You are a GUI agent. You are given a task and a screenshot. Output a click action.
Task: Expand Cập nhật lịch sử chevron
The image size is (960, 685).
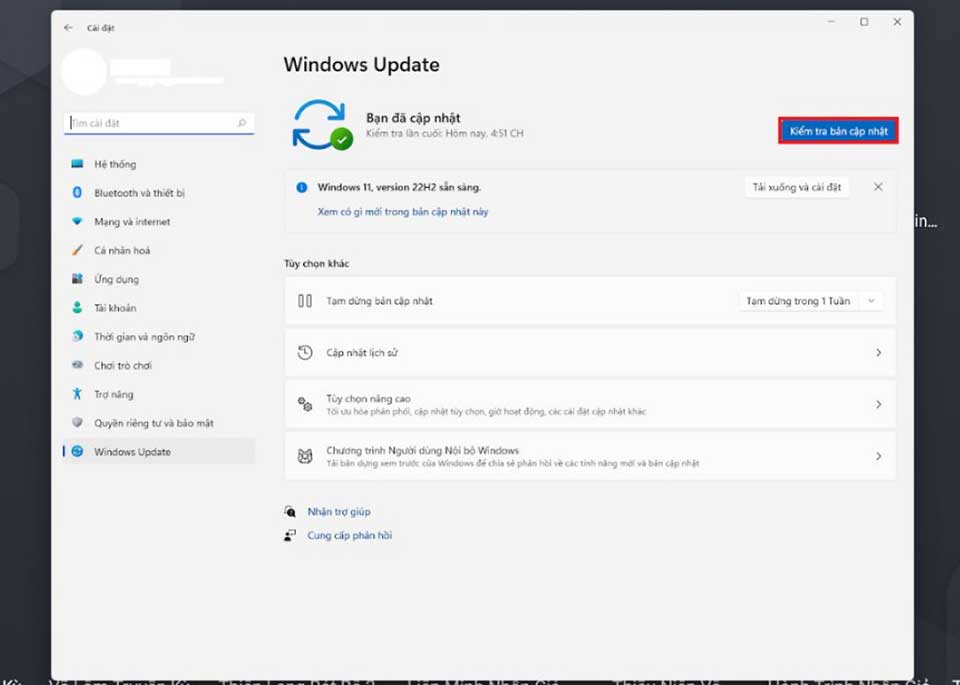tap(879, 353)
